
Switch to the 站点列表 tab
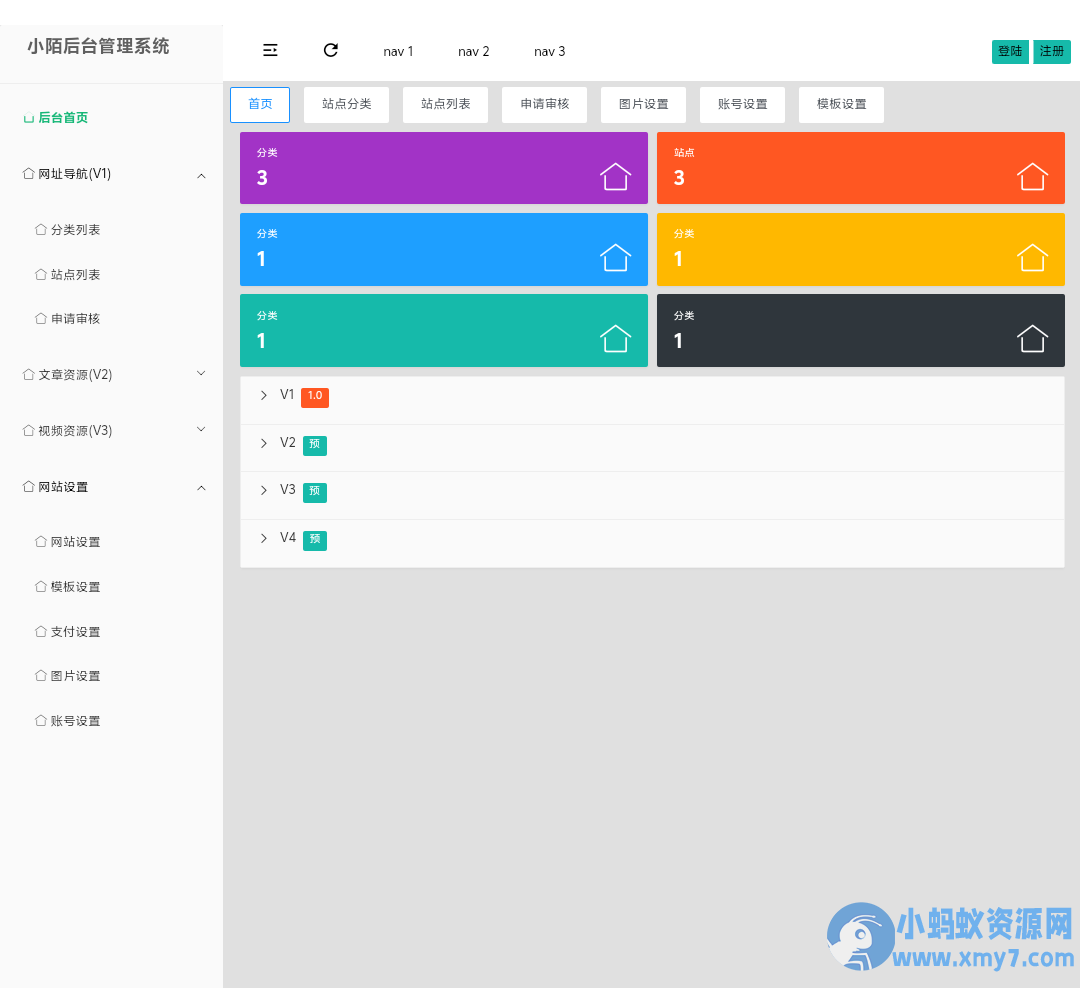tap(446, 104)
